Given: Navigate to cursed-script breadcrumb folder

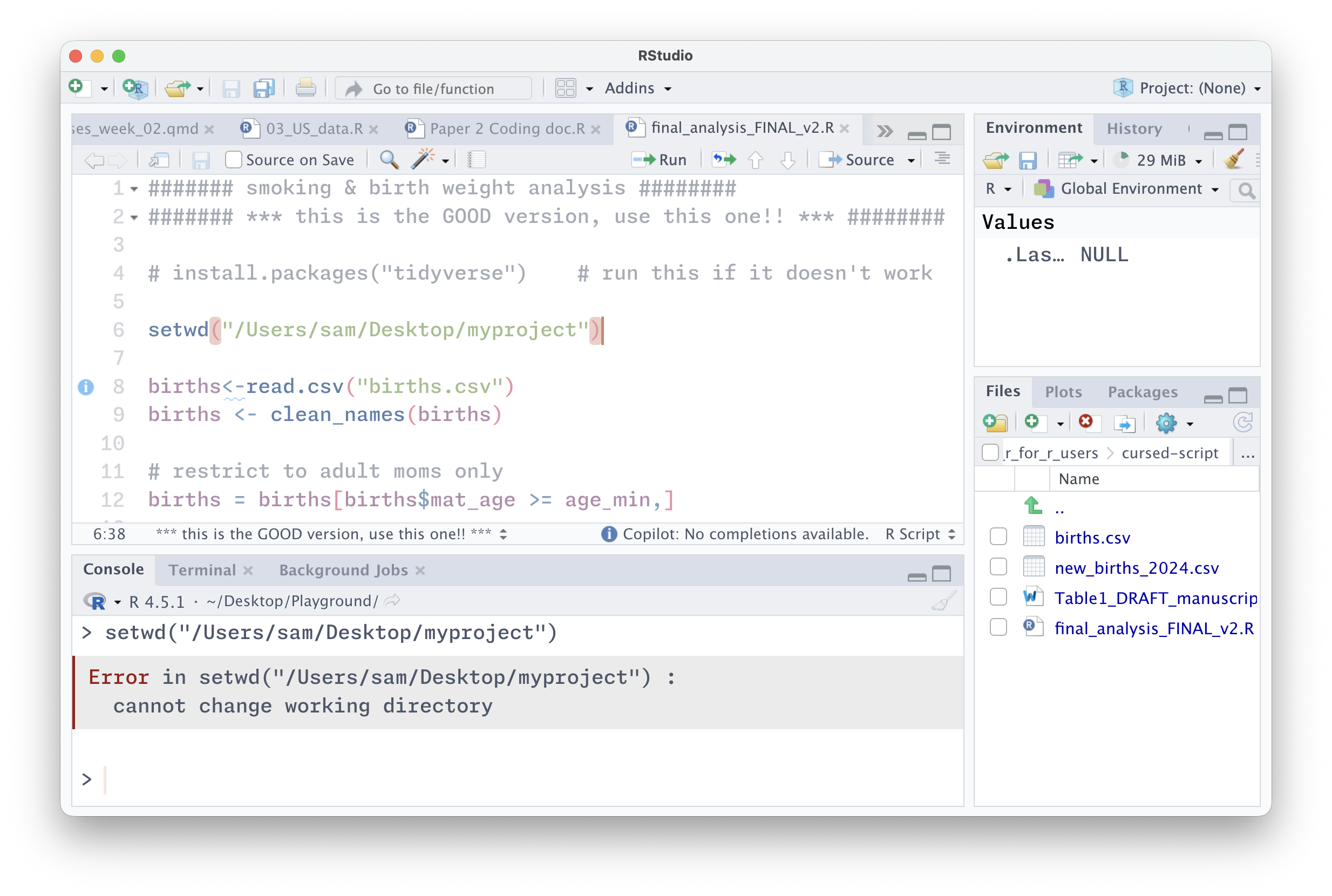Looking at the screenshot, I should click(x=1169, y=453).
